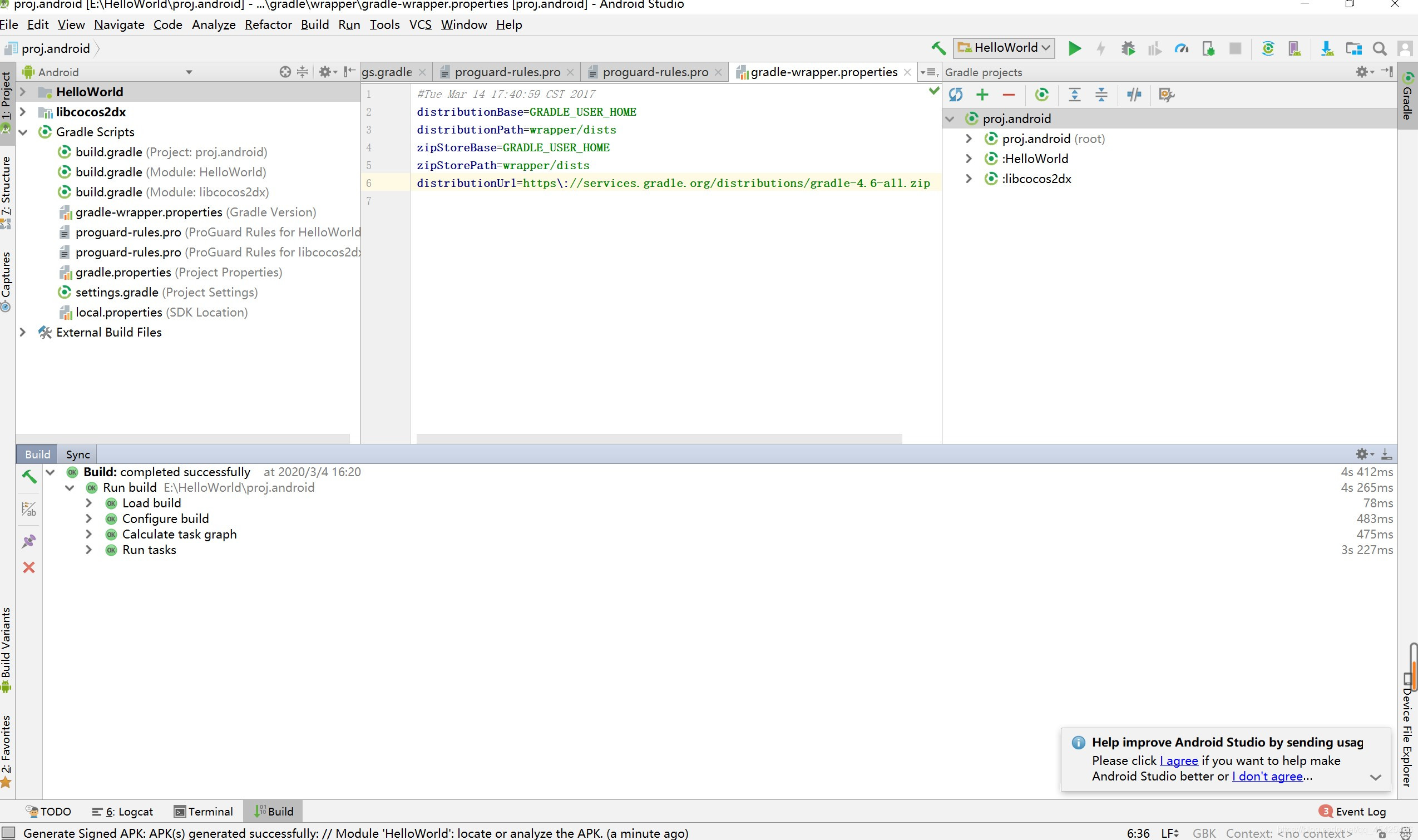Sync project with Gradle files icon
The image size is (1418, 840).
[x=1268, y=49]
